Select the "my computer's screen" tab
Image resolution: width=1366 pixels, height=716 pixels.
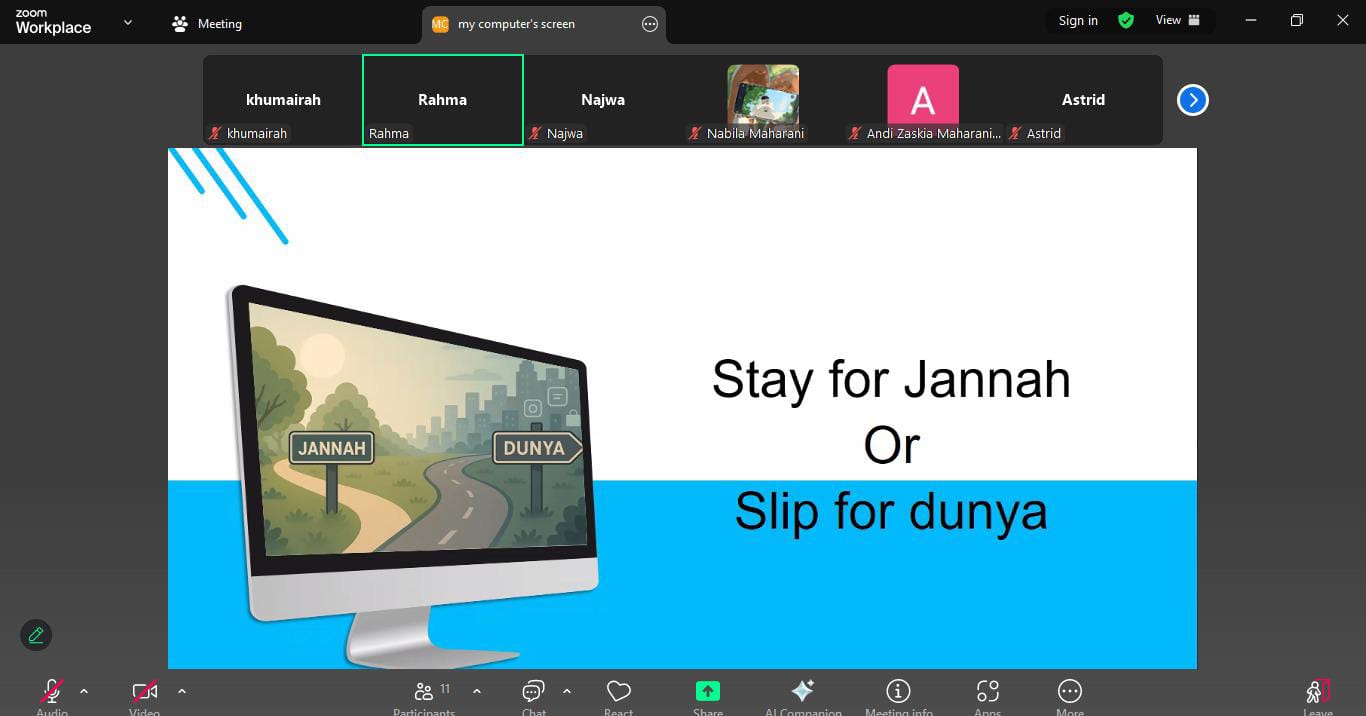516,24
